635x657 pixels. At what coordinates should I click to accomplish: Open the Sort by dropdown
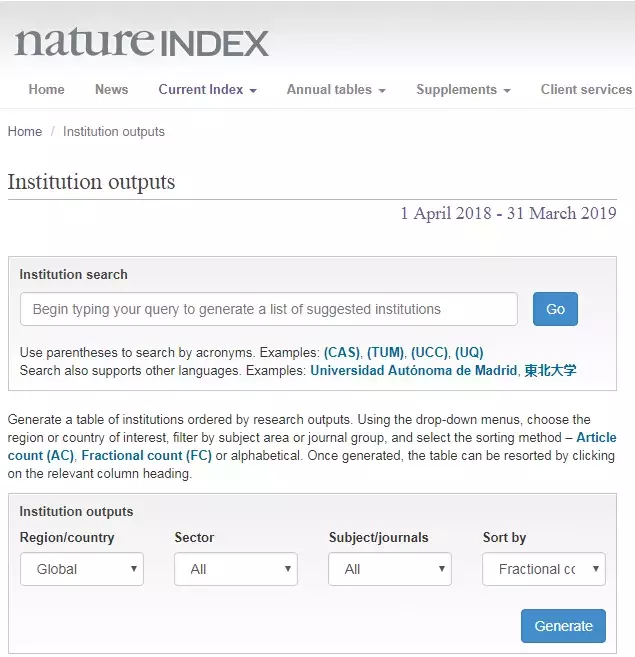[544, 569]
